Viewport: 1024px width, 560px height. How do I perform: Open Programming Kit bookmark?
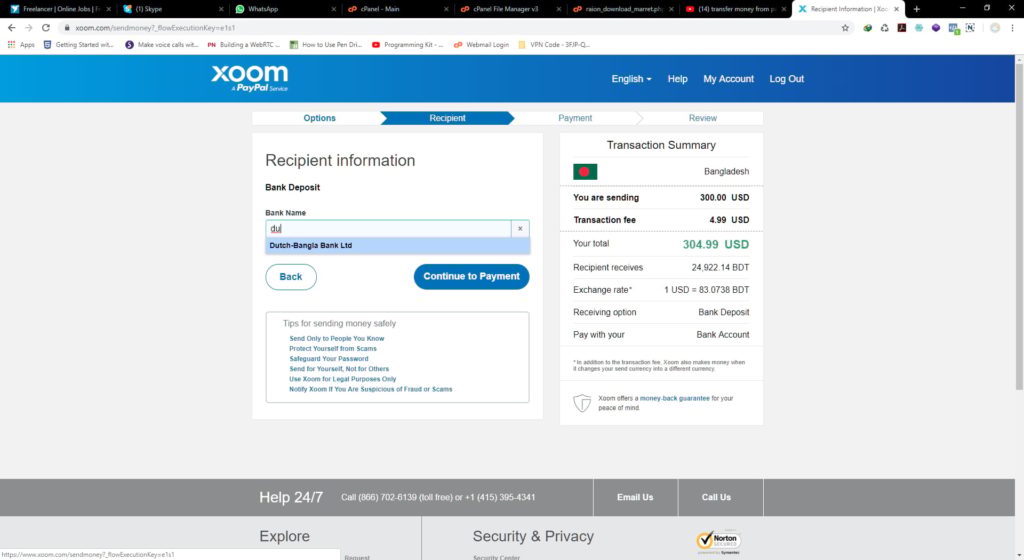[x=407, y=45]
